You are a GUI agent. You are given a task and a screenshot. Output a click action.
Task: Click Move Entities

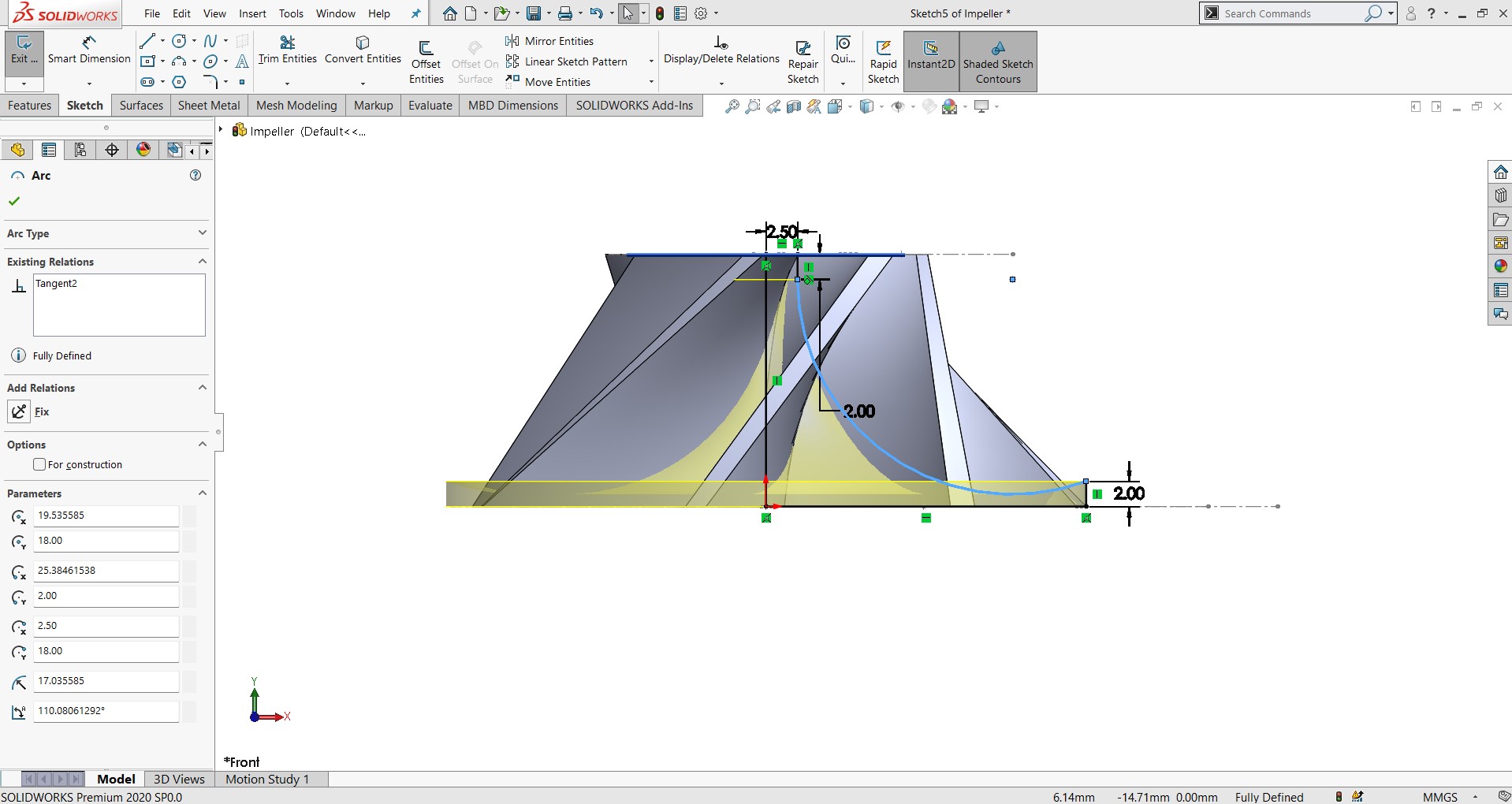(548, 82)
